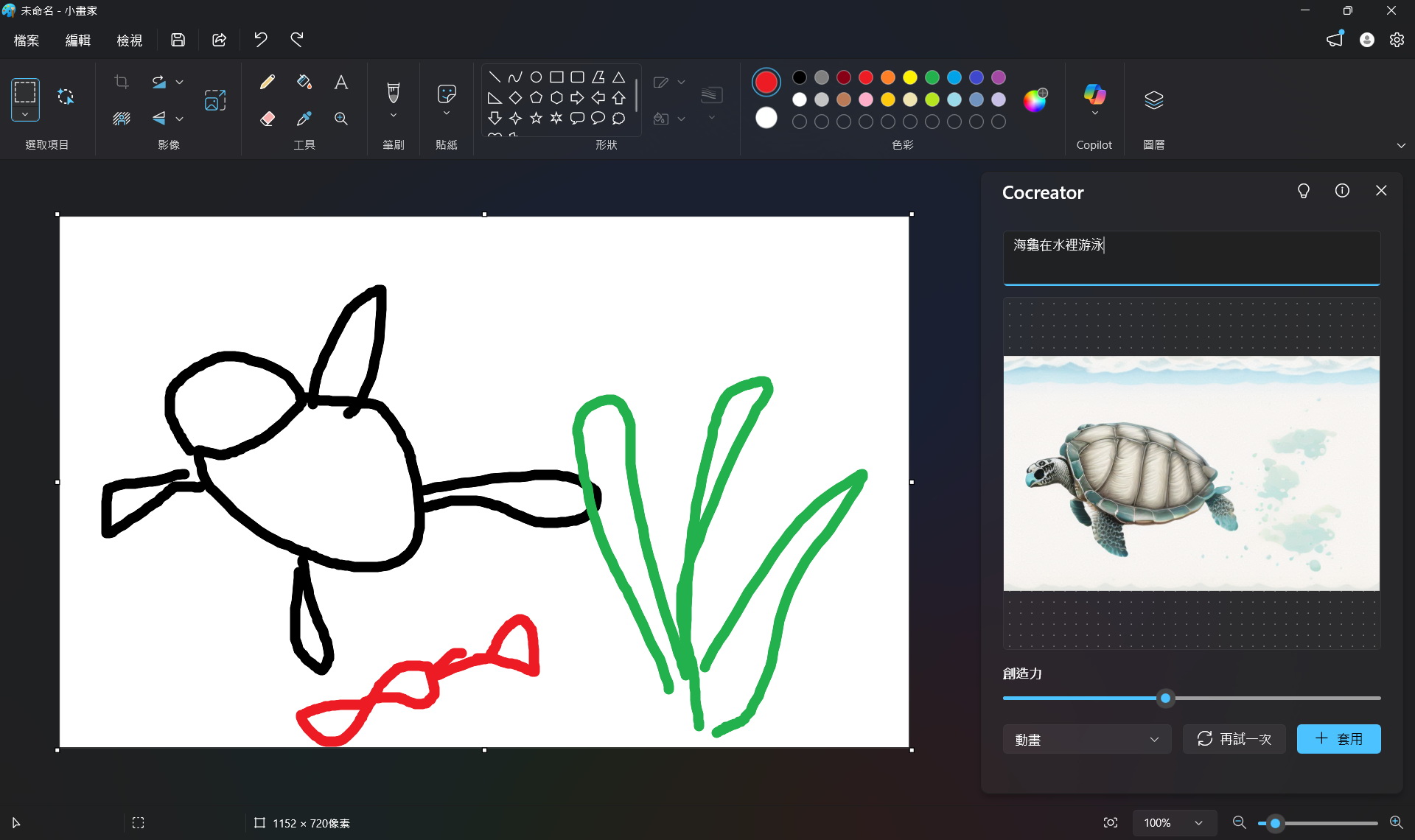Pick the Eraser tool
Viewport: 1415px width, 840px height.
tap(268, 118)
